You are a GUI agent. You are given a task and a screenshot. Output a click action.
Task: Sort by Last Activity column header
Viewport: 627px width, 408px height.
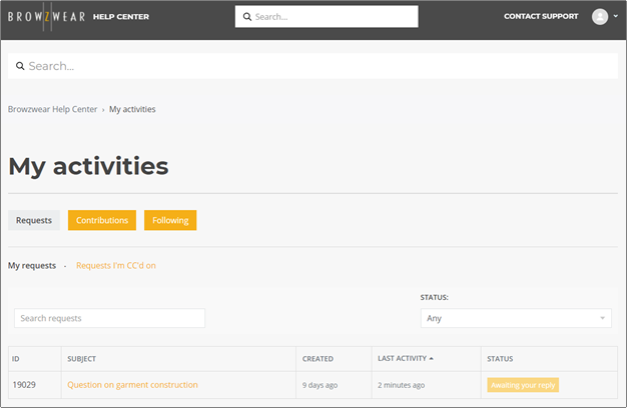click(x=405, y=358)
